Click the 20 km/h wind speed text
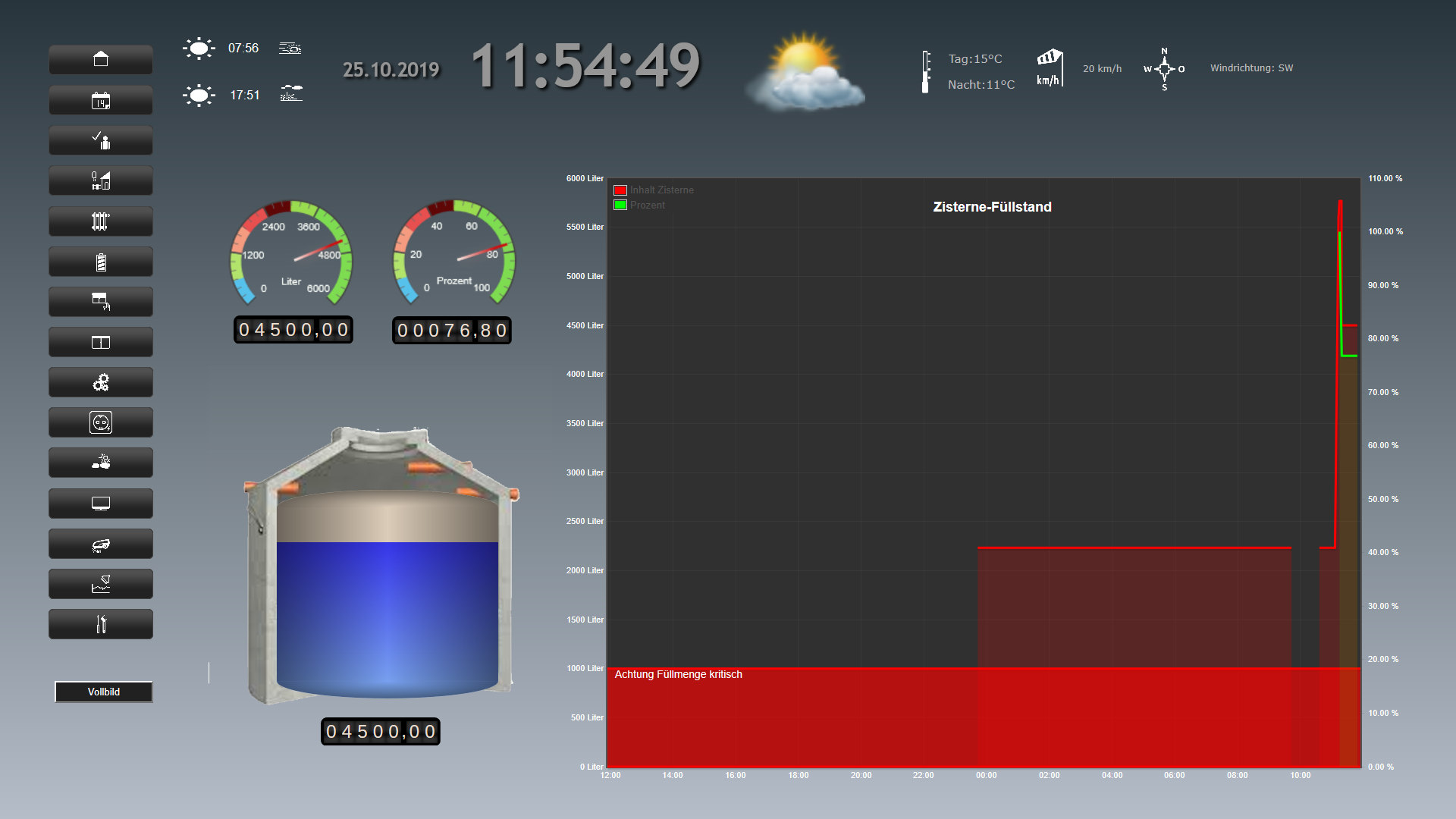Viewport: 1456px width, 819px height. (1102, 69)
